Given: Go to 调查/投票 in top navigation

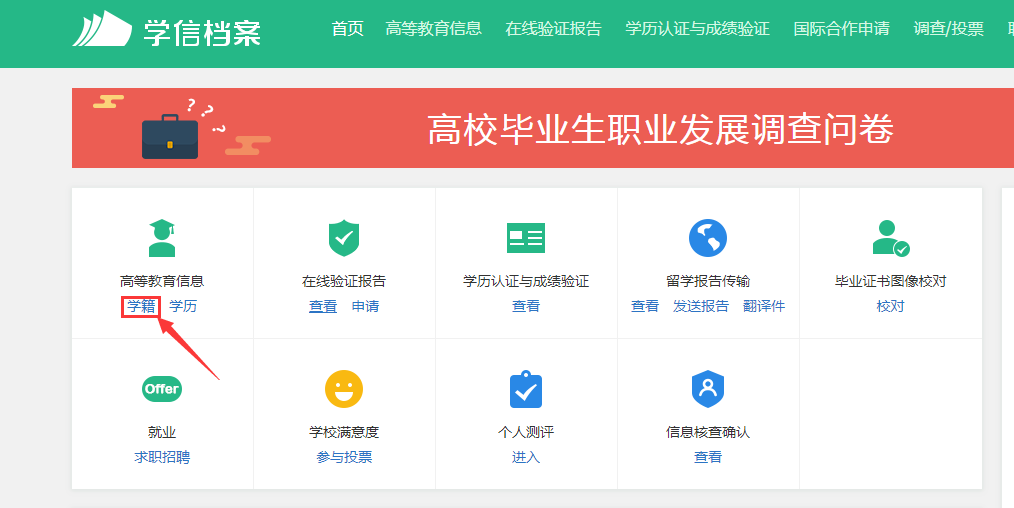Looking at the screenshot, I should [x=948, y=29].
